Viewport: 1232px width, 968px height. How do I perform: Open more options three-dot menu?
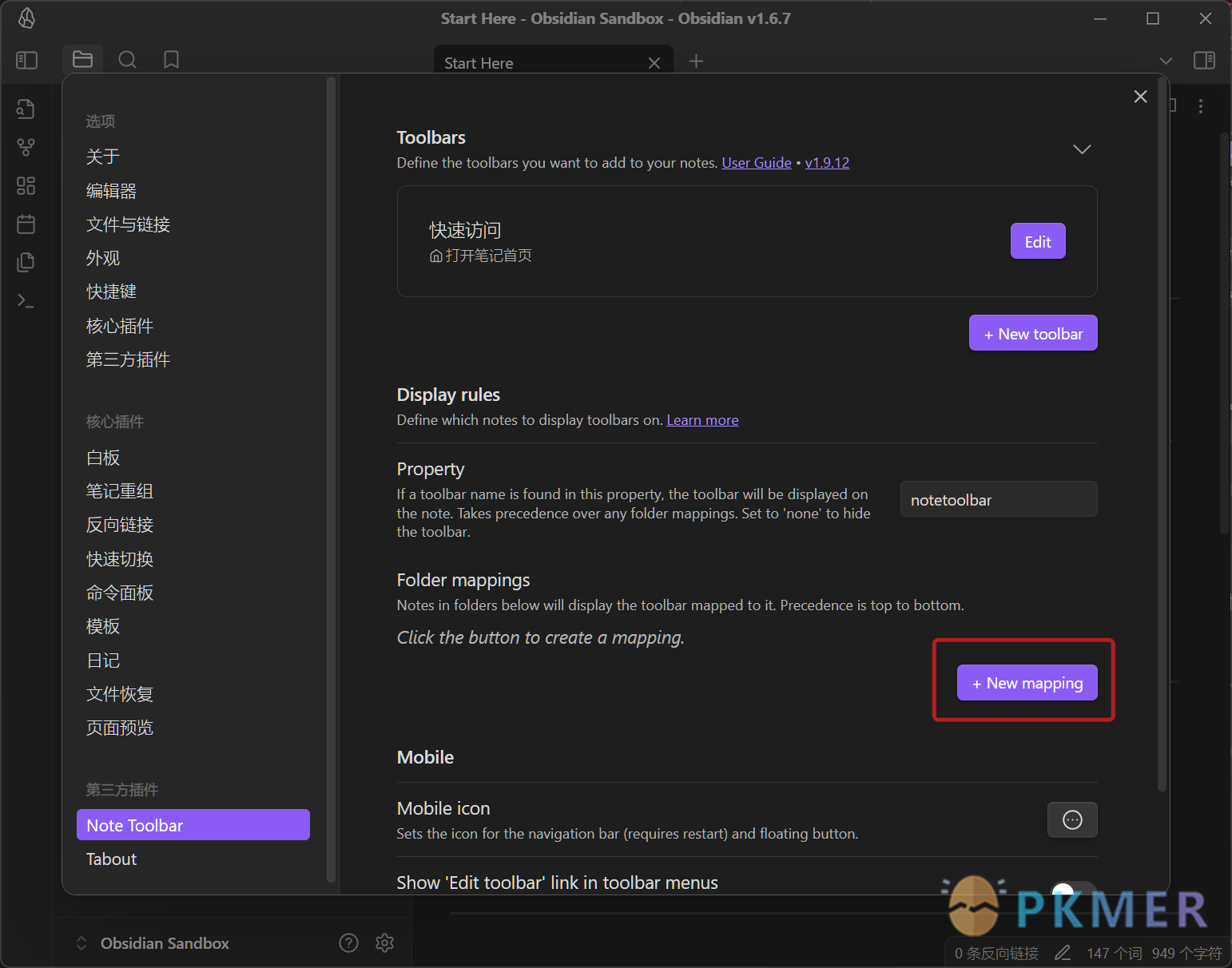(x=1200, y=106)
